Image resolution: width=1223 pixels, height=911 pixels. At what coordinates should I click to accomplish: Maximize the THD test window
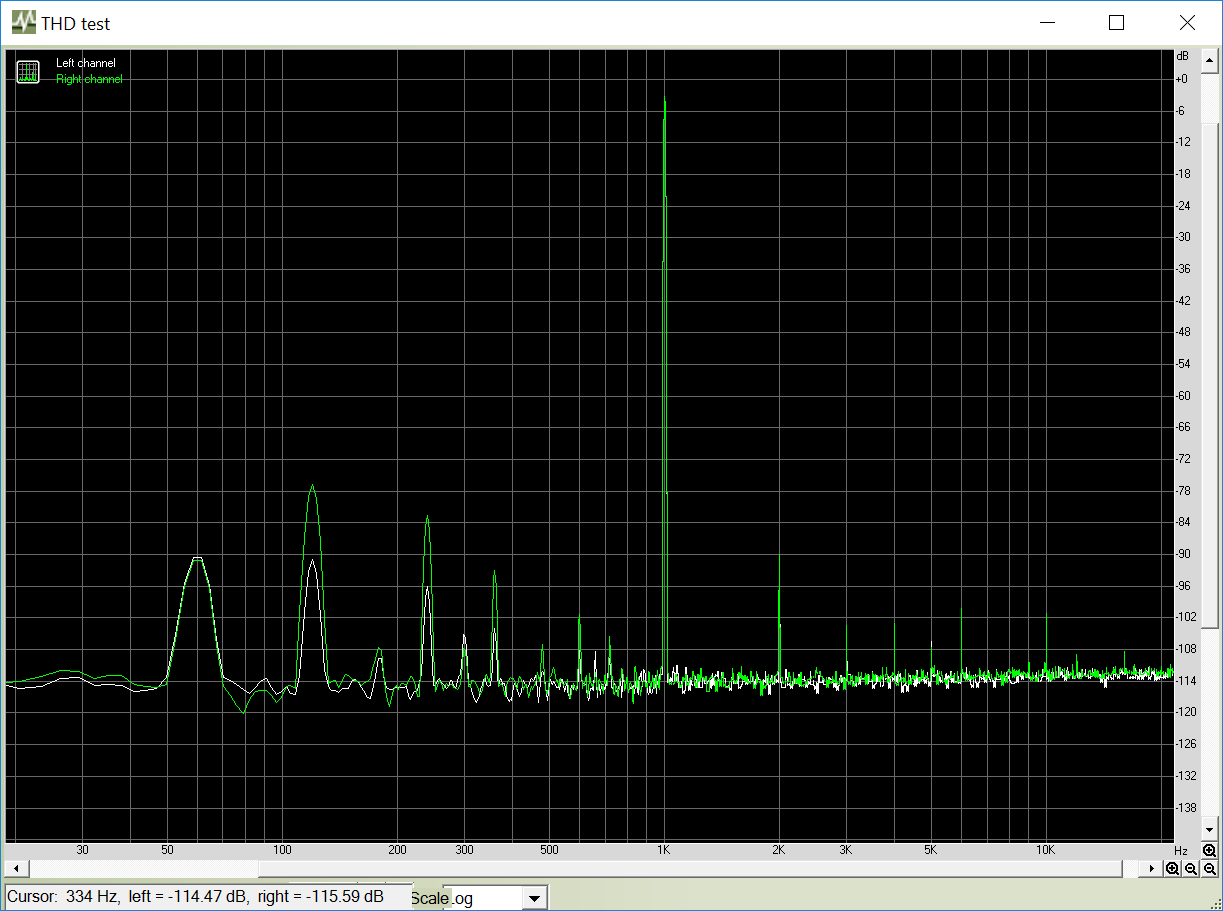1116,22
